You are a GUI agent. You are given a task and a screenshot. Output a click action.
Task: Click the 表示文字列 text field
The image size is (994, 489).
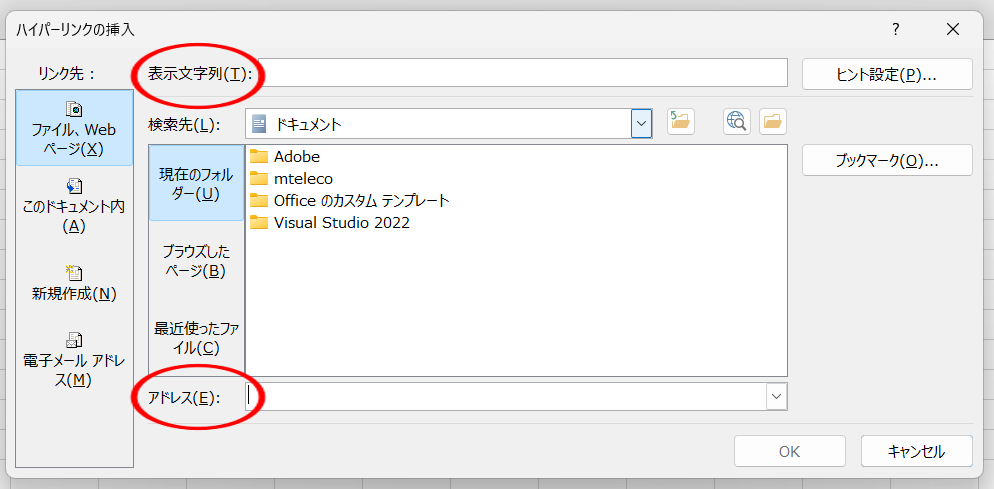pos(523,72)
